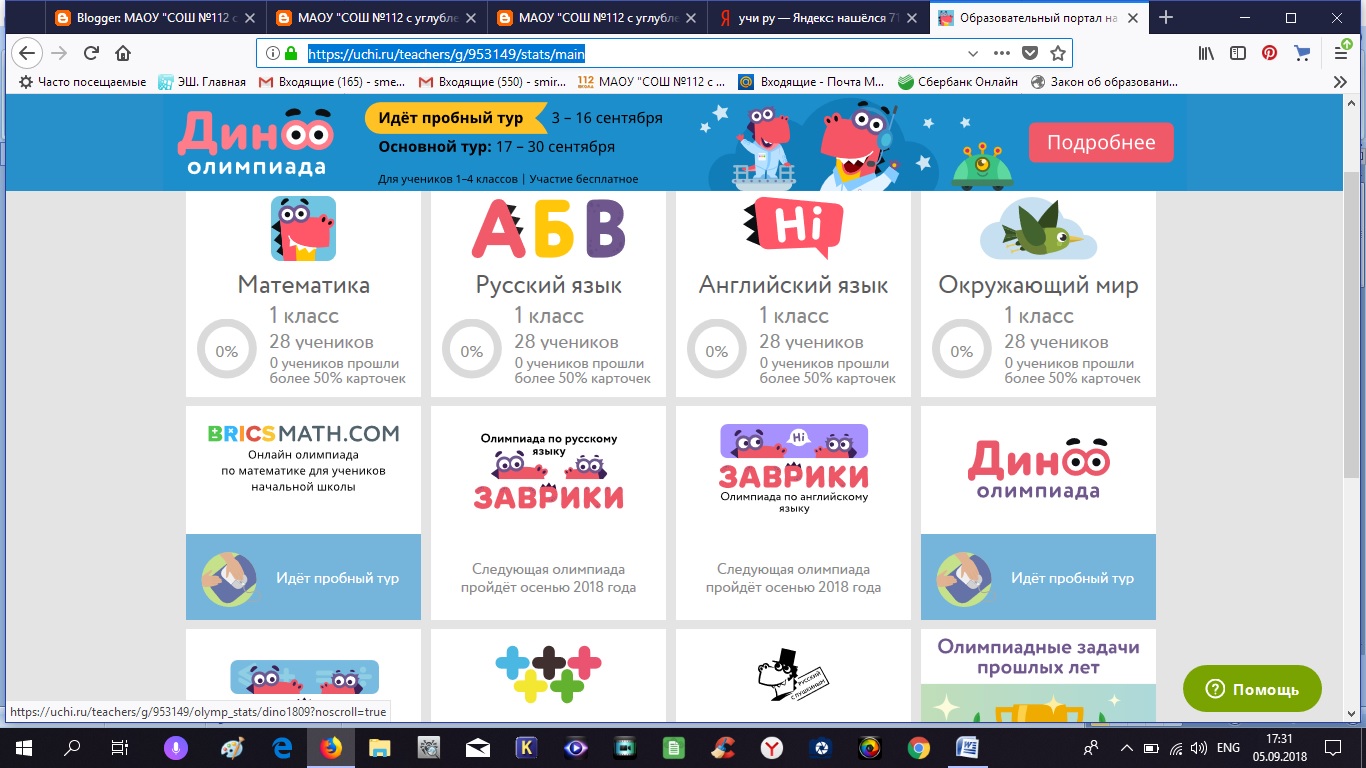
Task: Open the Русский язык АБВ icon
Action: point(548,229)
